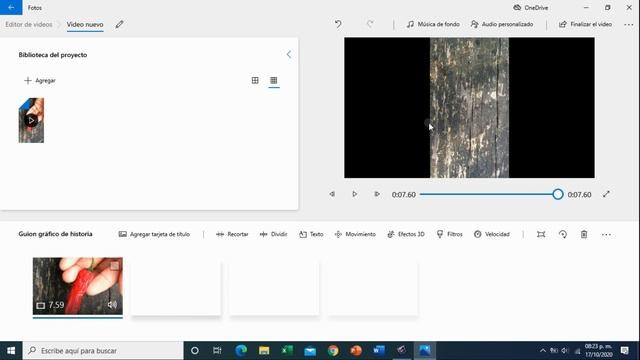Step back one frame

pyautogui.click(x=332, y=194)
